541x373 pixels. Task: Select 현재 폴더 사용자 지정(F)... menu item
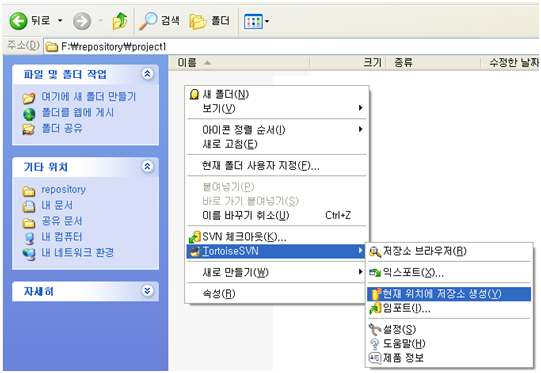pos(277,166)
